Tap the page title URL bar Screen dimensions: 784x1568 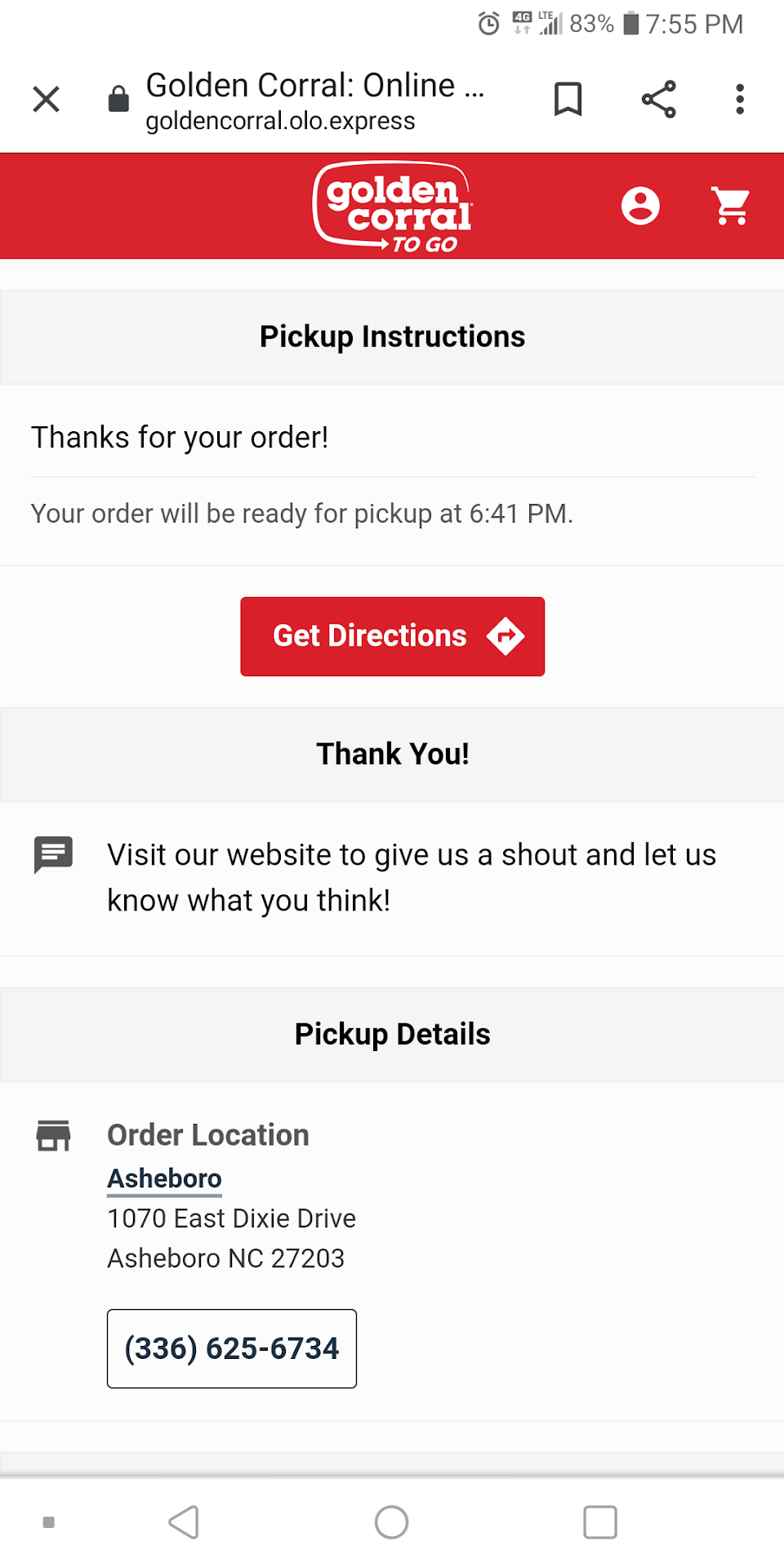click(x=314, y=101)
